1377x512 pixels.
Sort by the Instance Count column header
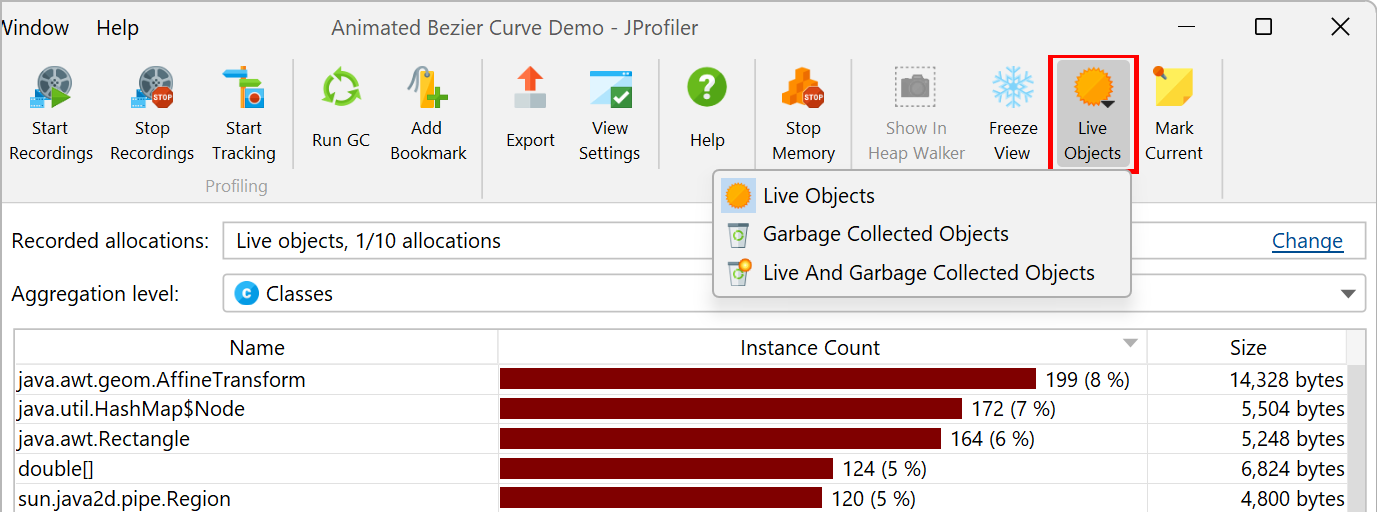(x=822, y=348)
